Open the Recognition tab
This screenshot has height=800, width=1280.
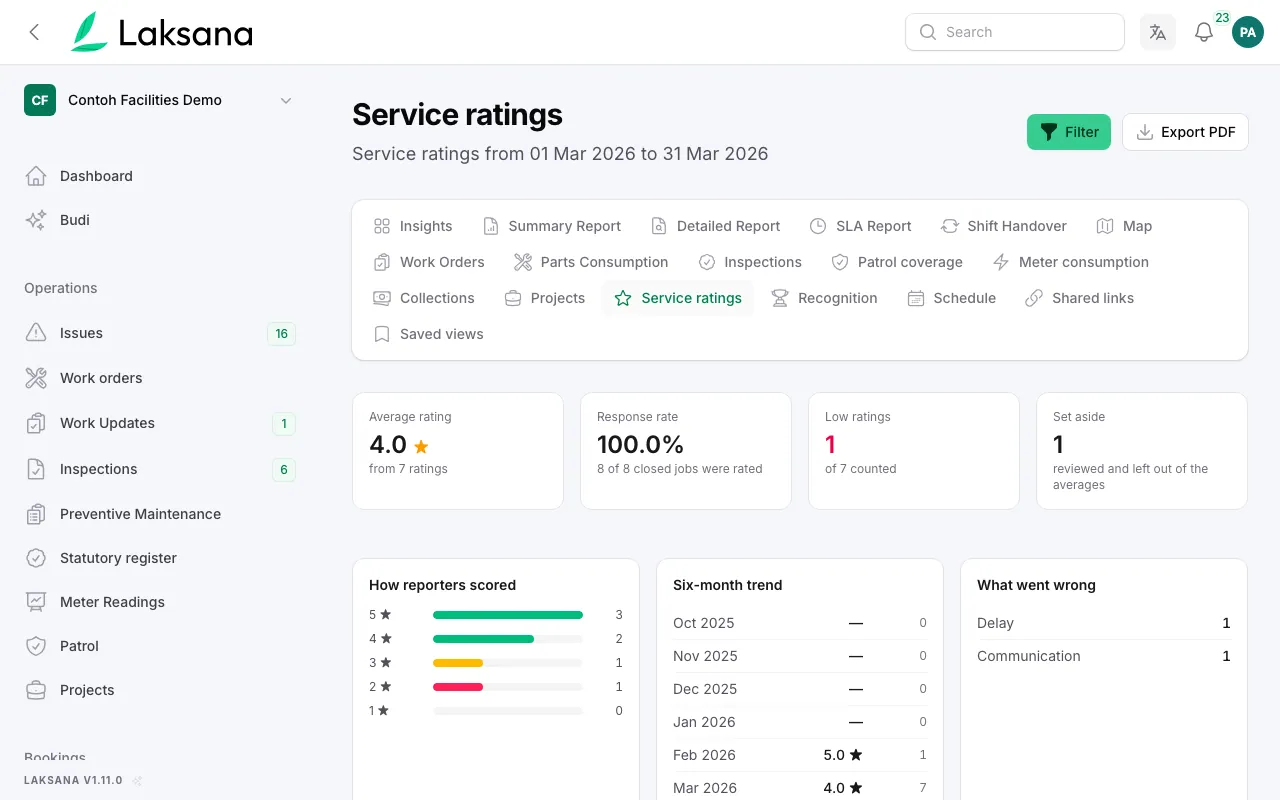(824, 298)
